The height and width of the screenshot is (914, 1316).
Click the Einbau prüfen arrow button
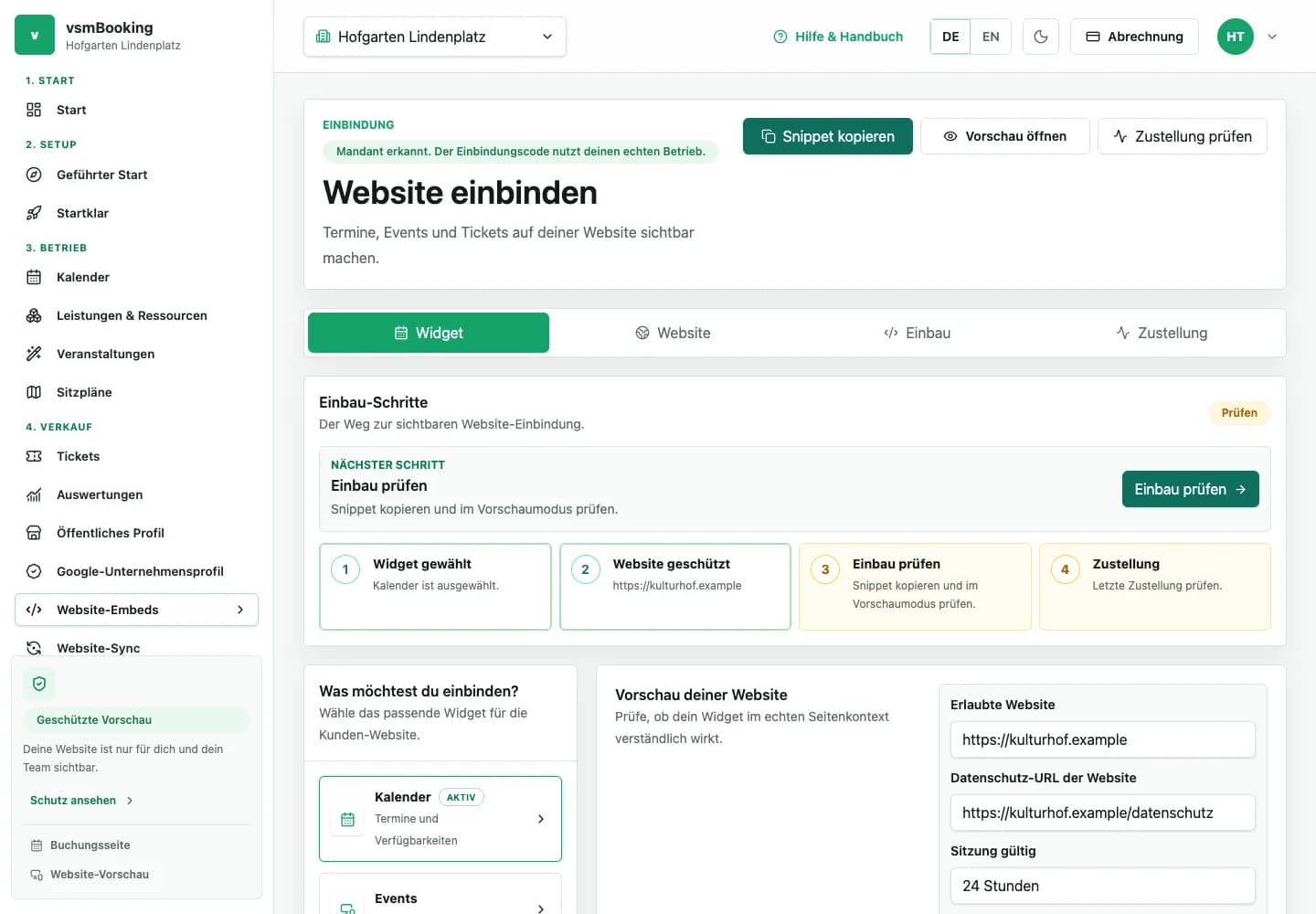pyautogui.click(x=1191, y=489)
